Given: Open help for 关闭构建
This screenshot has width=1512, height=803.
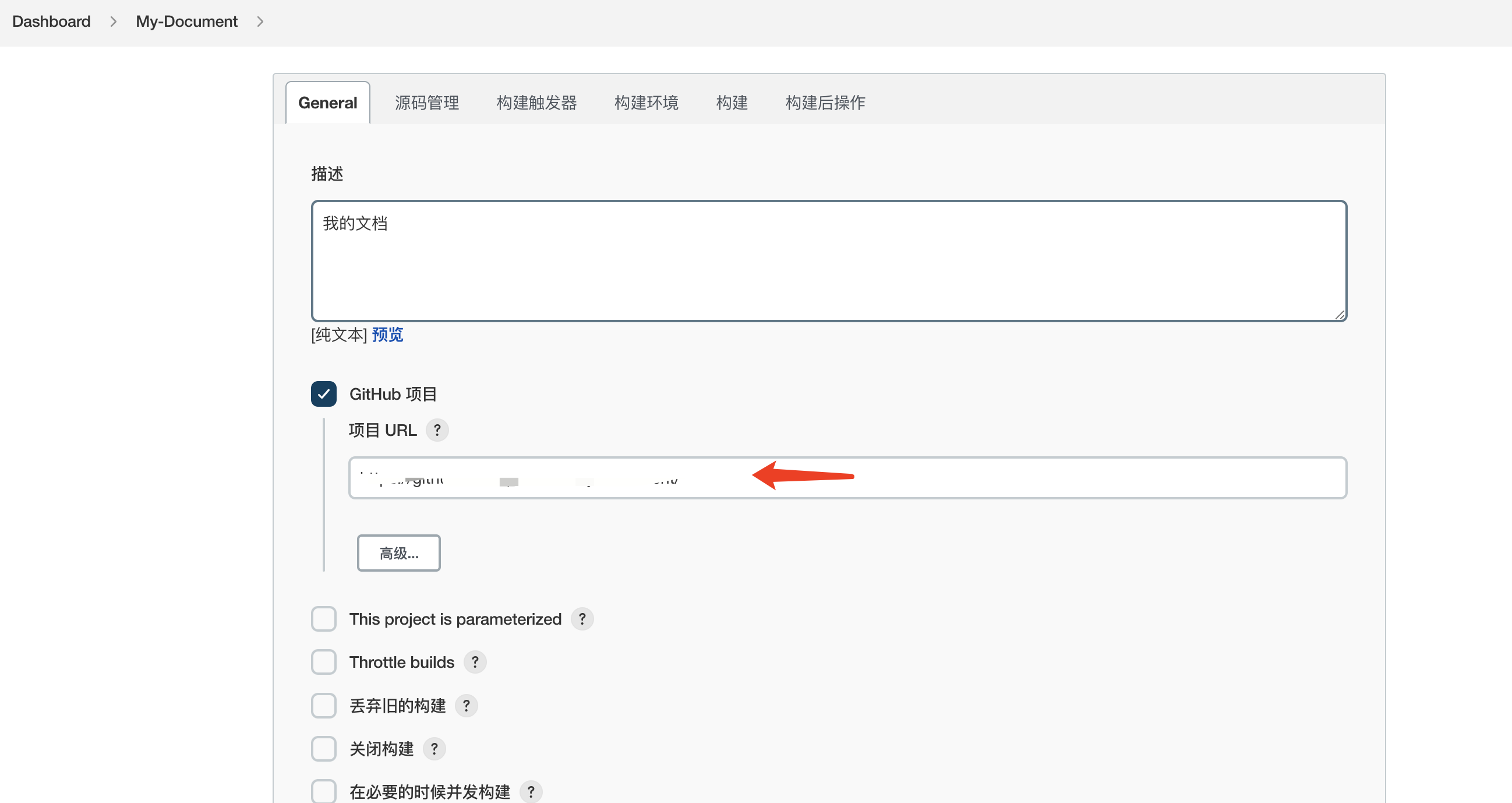Looking at the screenshot, I should coord(434,749).
